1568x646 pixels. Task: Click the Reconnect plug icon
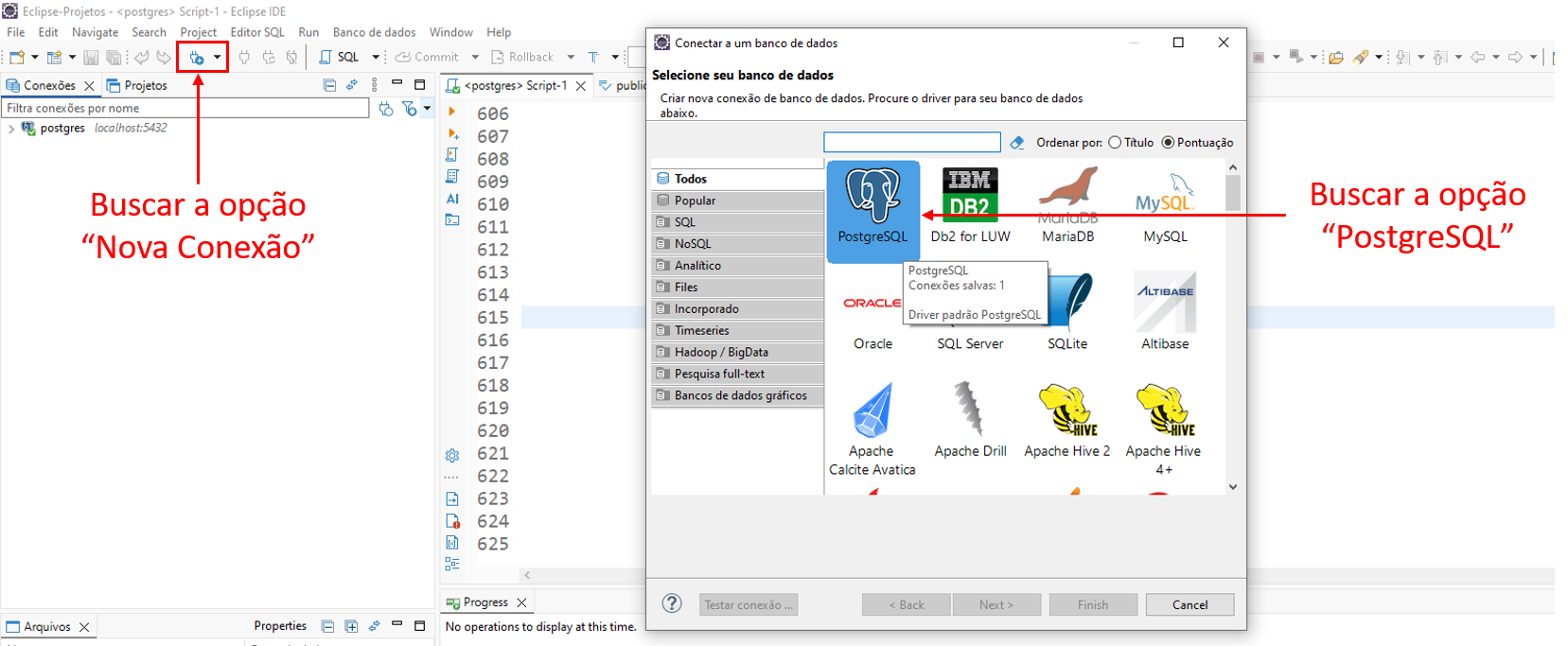tap(269, 58)
